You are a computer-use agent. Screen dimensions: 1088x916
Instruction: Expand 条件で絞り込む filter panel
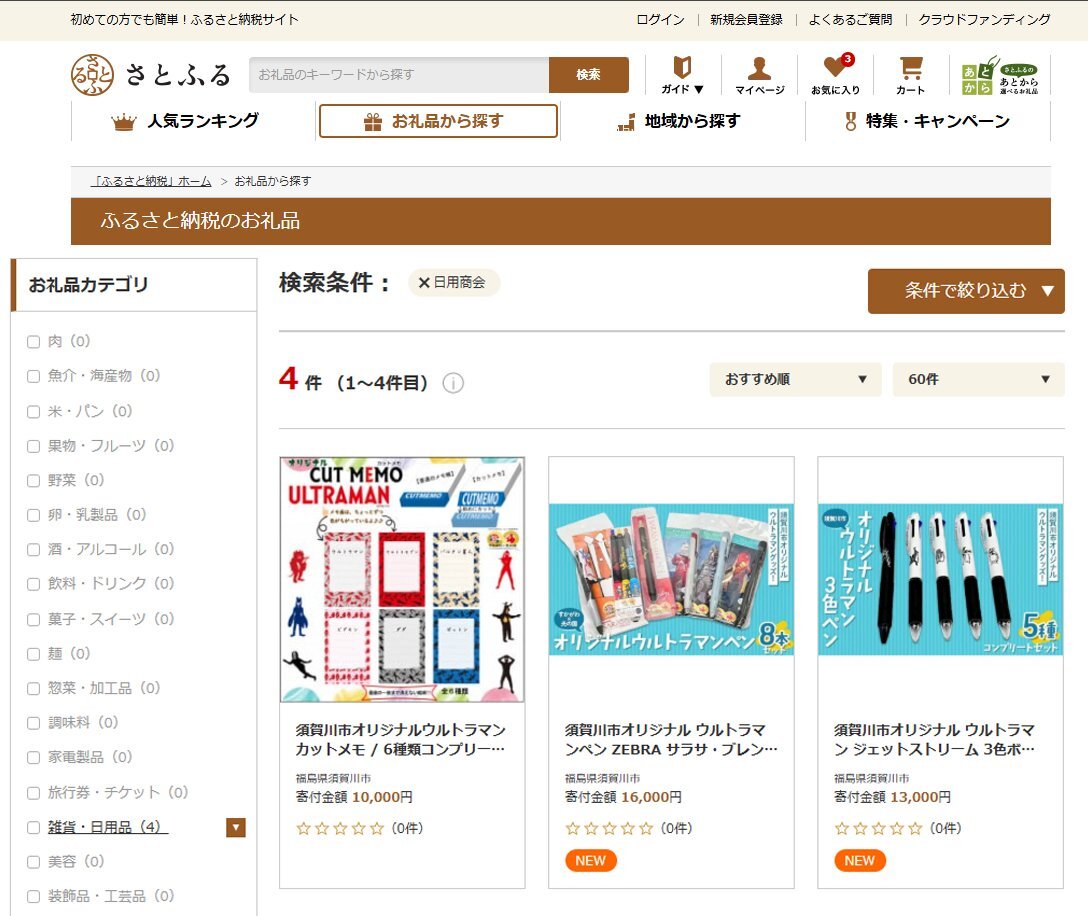pyautogui.click(x=966, y=291)
